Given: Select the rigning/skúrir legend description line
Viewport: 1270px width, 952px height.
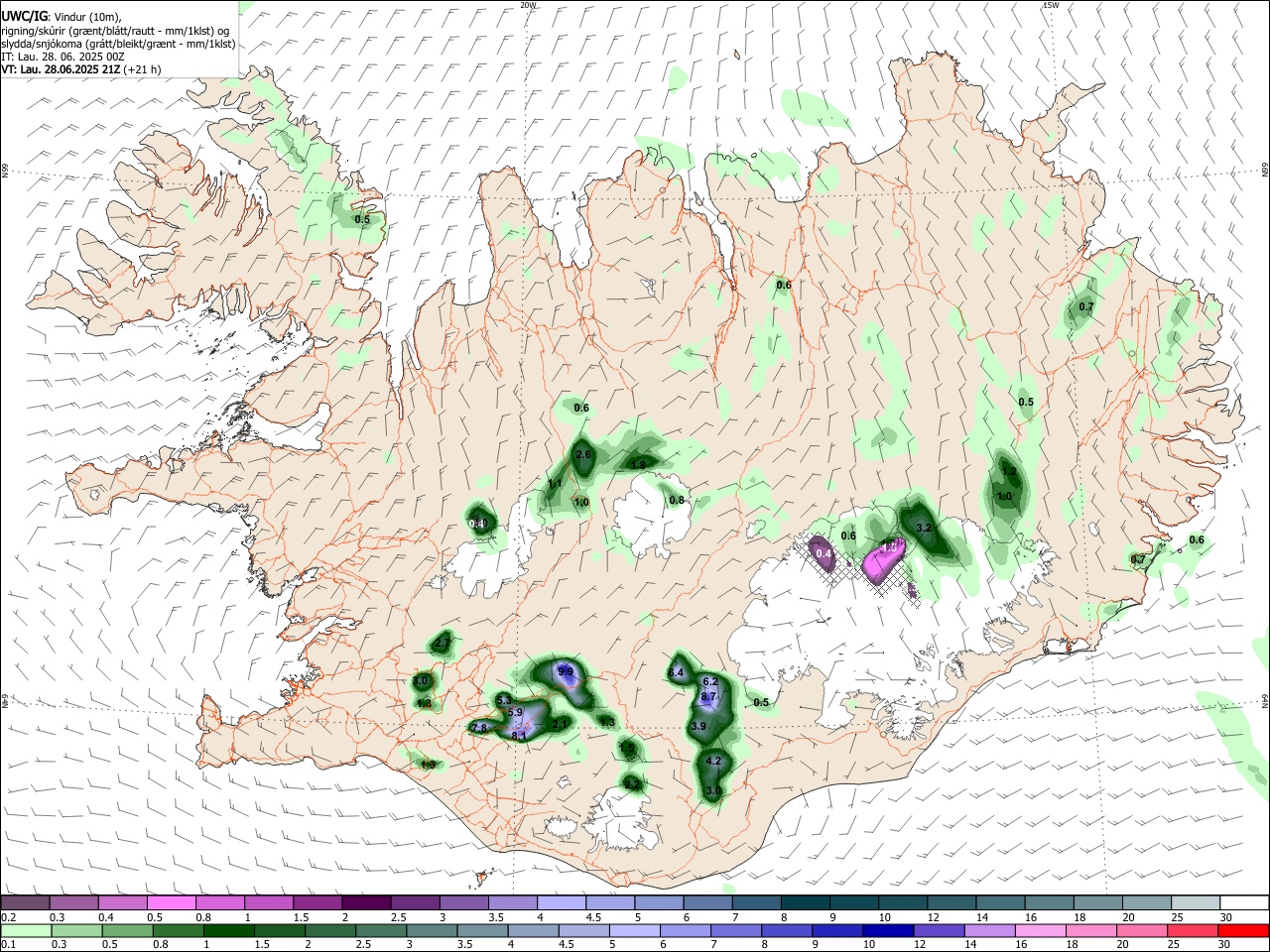Looking at the screenshot, I should 117,29.
